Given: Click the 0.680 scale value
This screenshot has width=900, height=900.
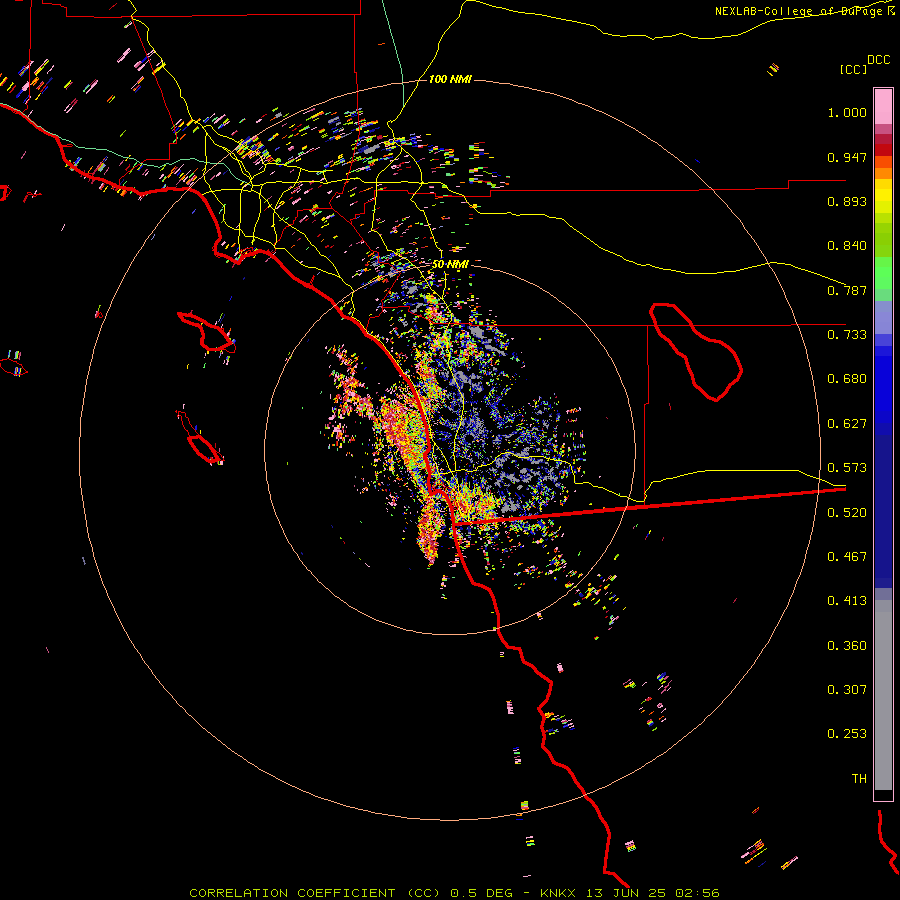Looking at the screenshot, I should click(847, 379).
